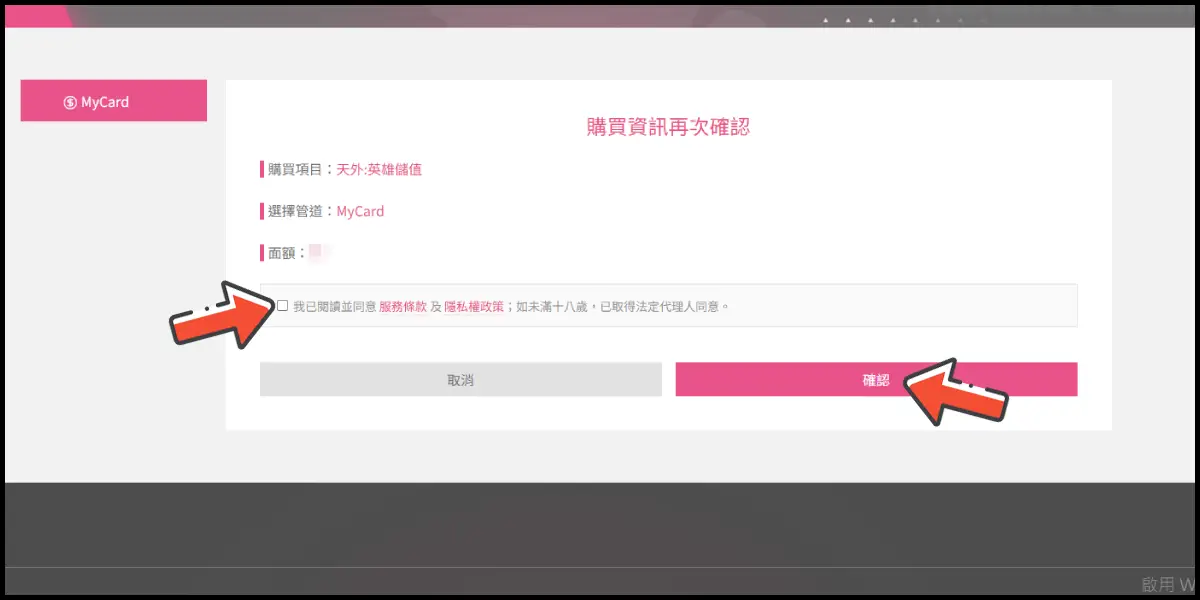The height and width of the screenshot is (600, 1200).
Task: Click the pink bar marker beside 購買項目
Action: [262, 169]
